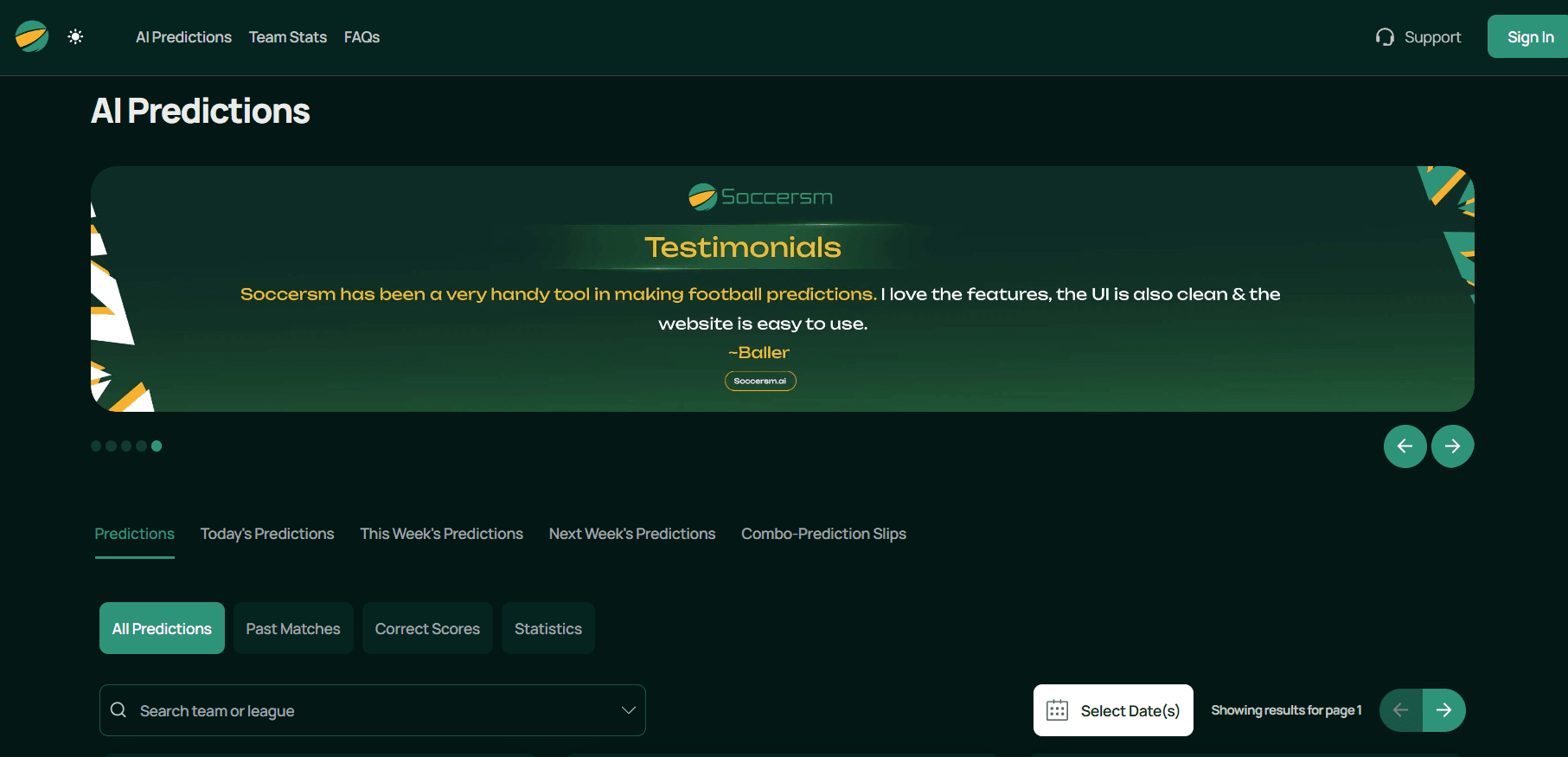This screenshot has width=1568, height=757.
Task: Click the "AI Predictions" page heading
Action: pos(201,111)
